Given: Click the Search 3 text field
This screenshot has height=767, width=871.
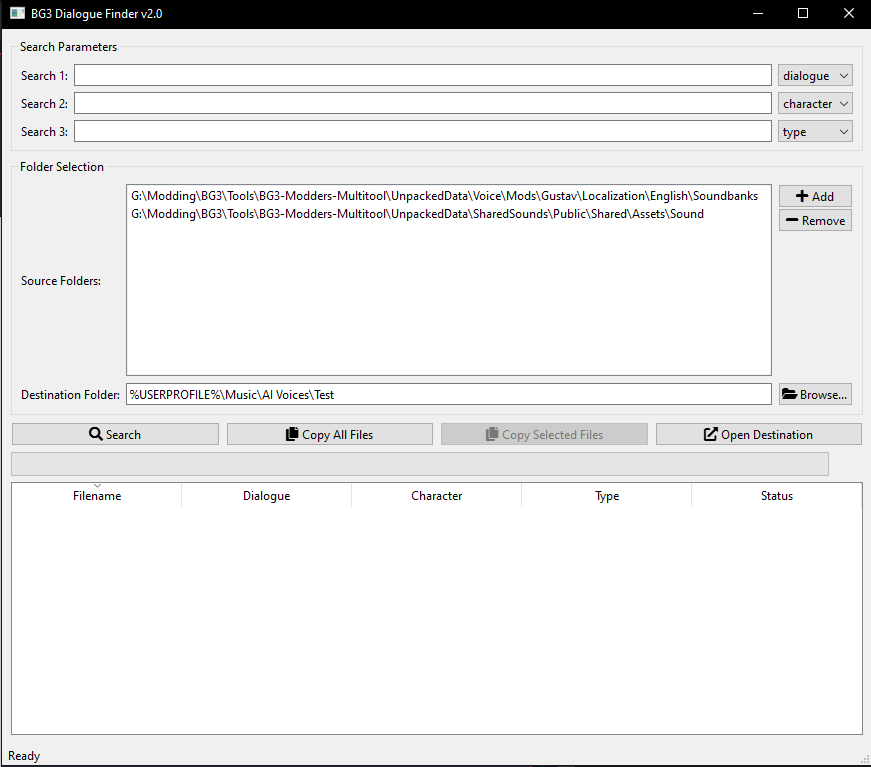Looking at the screenshot, I should click(x=423, y=131).
